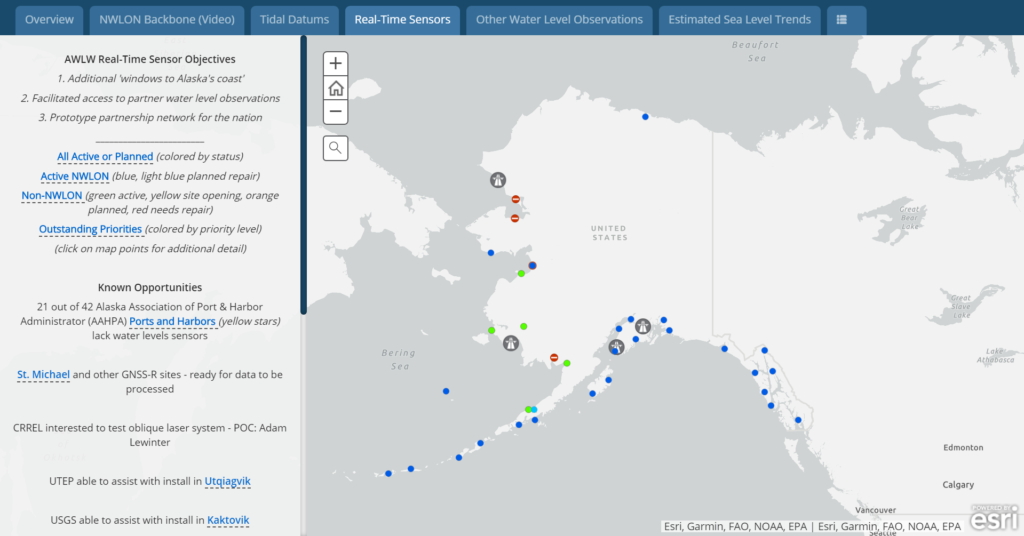This screenshot has height=536, width=1024.
Task: Click the Utqiagvik link
Action: tap(227, 481)
